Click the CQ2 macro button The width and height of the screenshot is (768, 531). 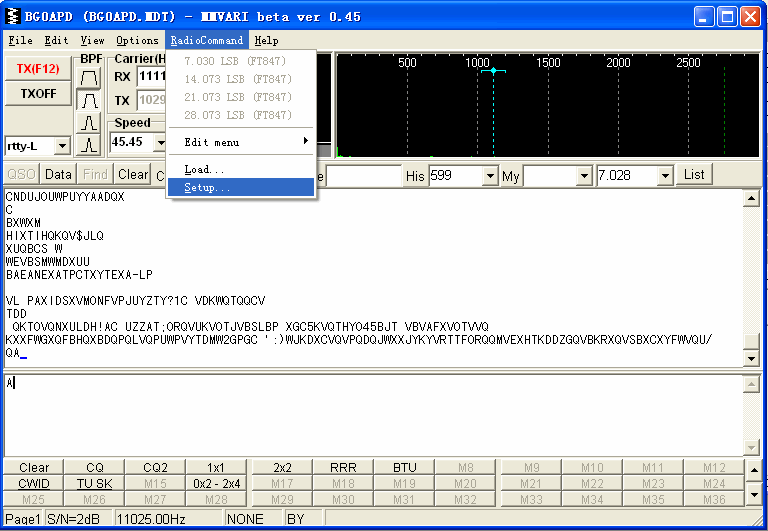[x=155, y=467]
